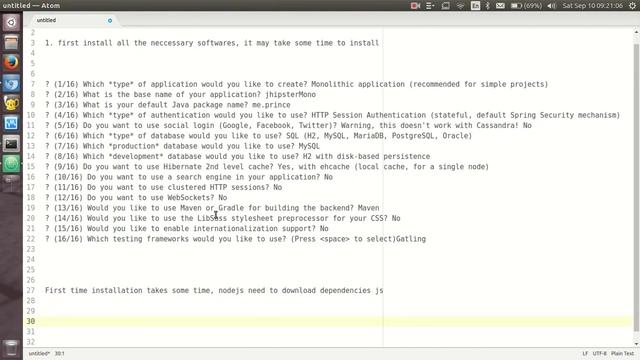Open the Wi-Fi network menu
This screenshot has width=640, height=360.
tap(460, 6)
